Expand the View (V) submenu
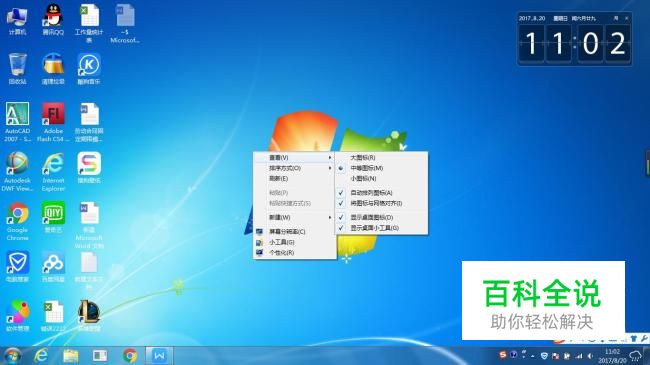This screenshot has width=650, height=365. click(294, 158)
